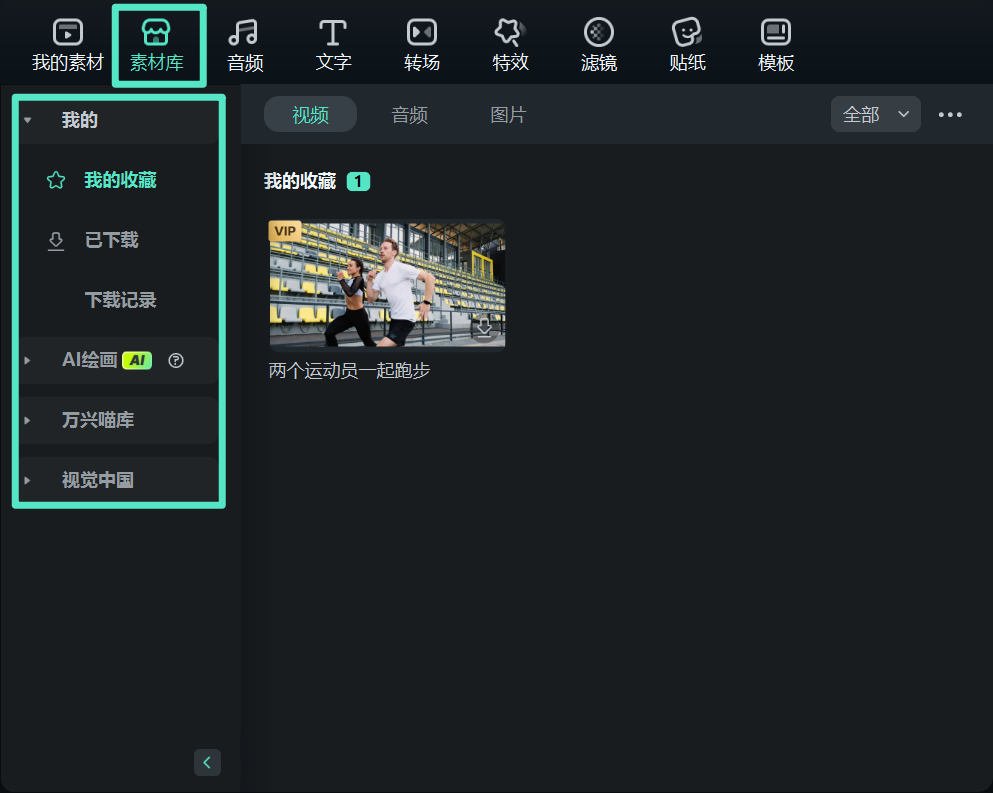Select the 两个运动员一起跑步 video thumbnail
The height and width of the screenshot is (793, 993).
[x=386, y=284]
